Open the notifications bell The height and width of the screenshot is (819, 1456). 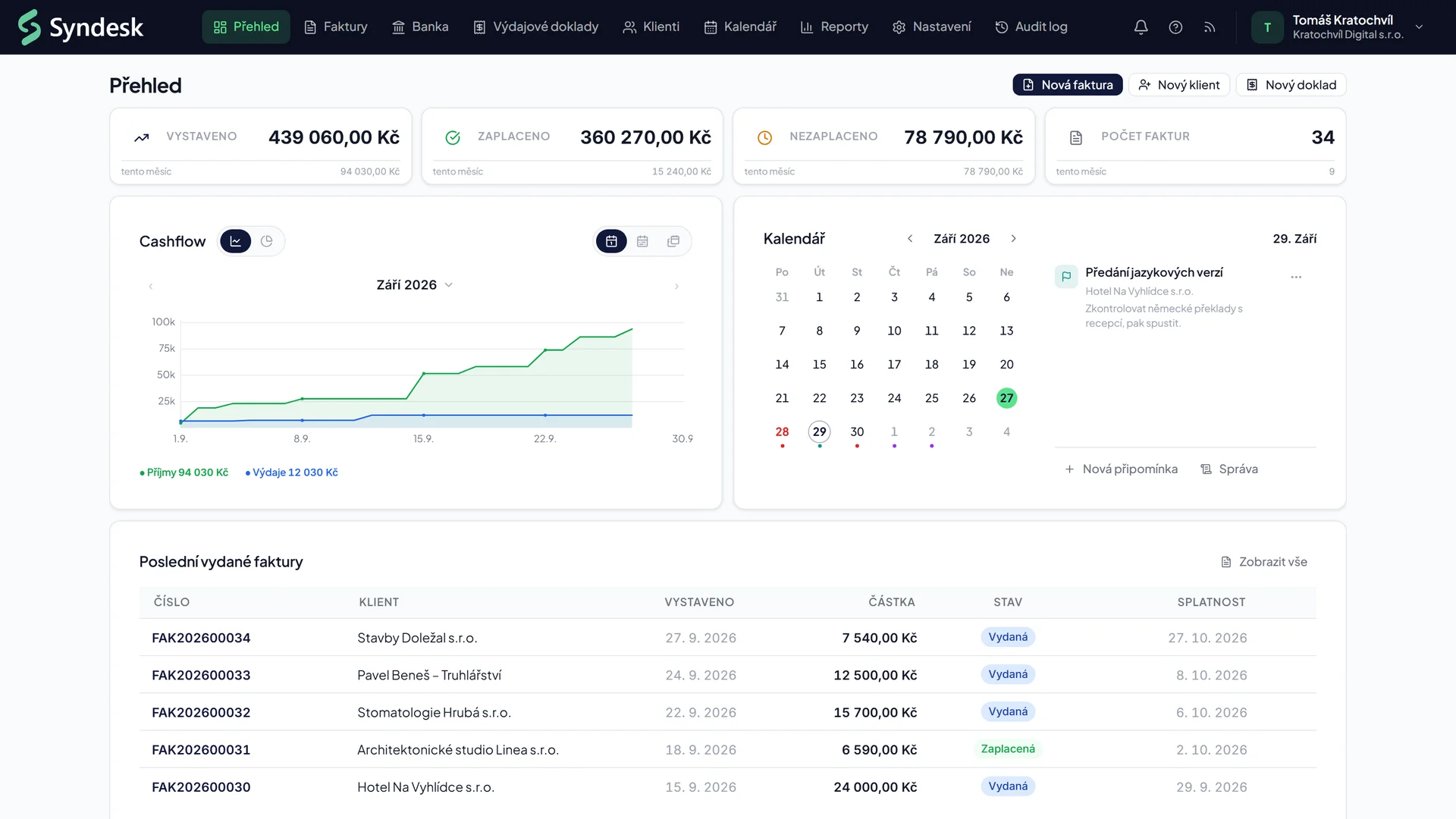point(1141,27)
